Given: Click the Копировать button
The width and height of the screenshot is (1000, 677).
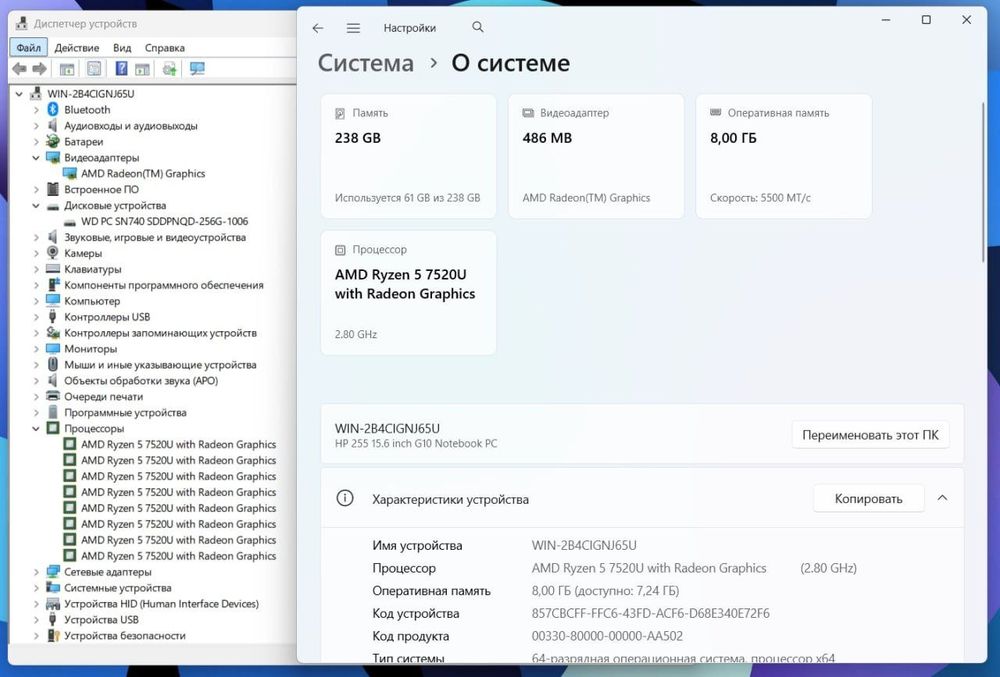Looking at the screenshot, I should click(868, 499).
